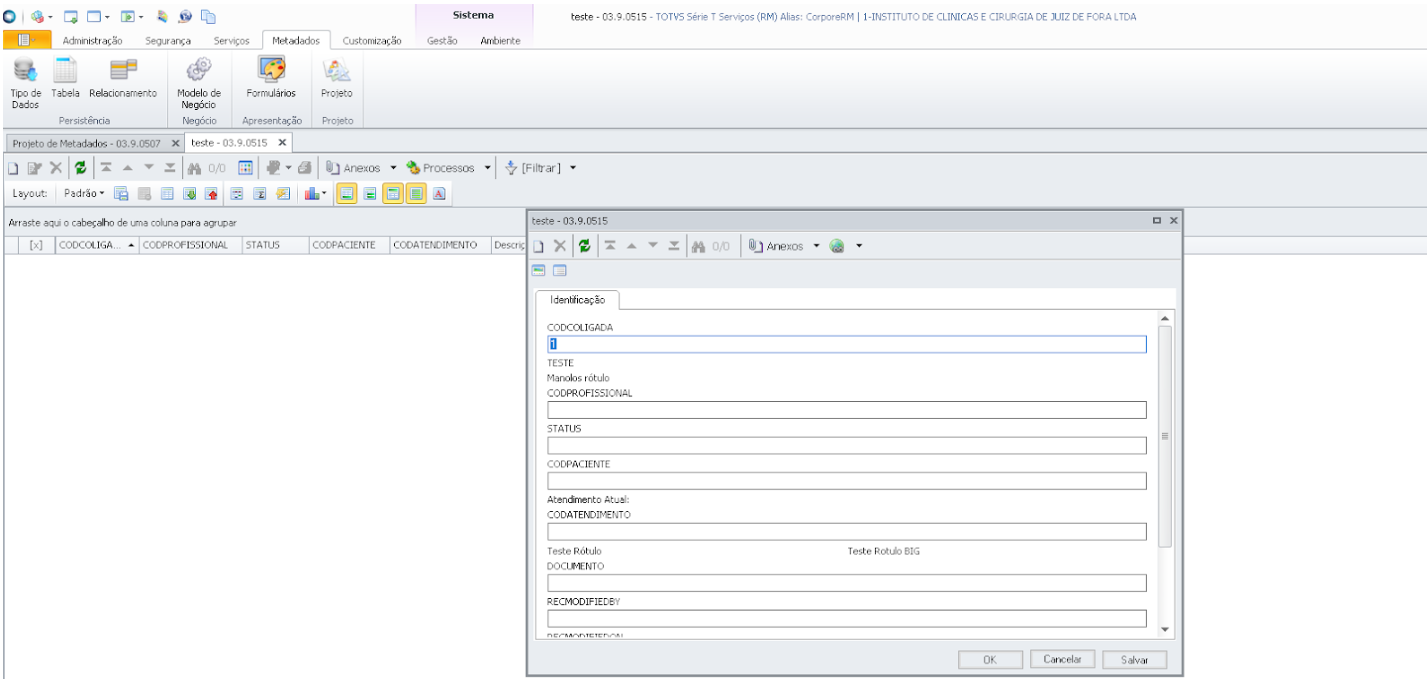1427x679 pixels.
Task: Click first view icon below dialog toolbar
Action: (x=539, y=271)
